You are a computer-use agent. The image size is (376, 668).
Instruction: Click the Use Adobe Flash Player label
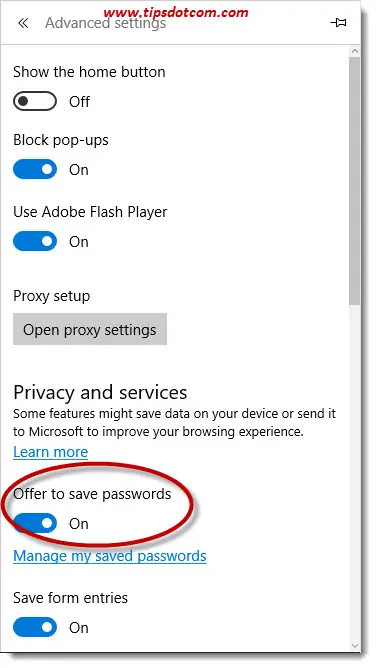(90, 212)
